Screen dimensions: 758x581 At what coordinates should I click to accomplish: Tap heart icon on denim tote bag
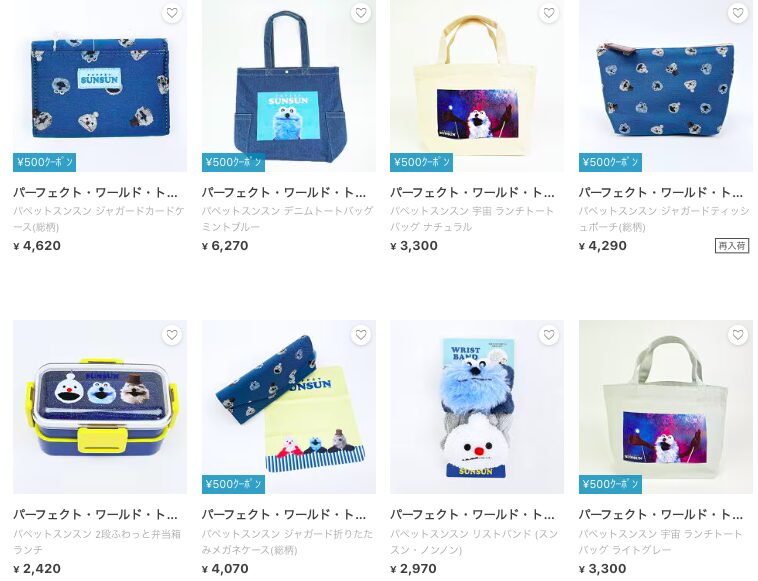pos(361,13)
